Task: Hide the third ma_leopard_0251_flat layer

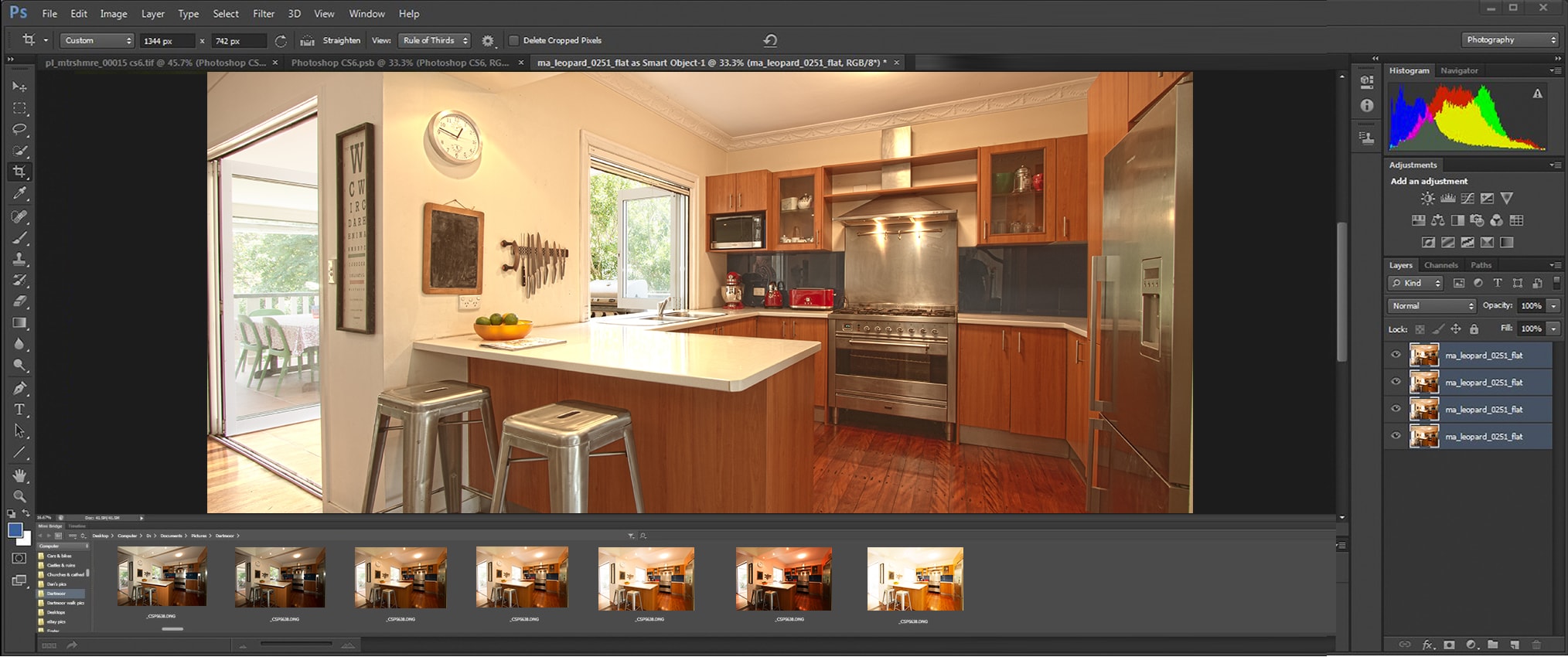Action: pyautogui.click(x=1396, y=409)
